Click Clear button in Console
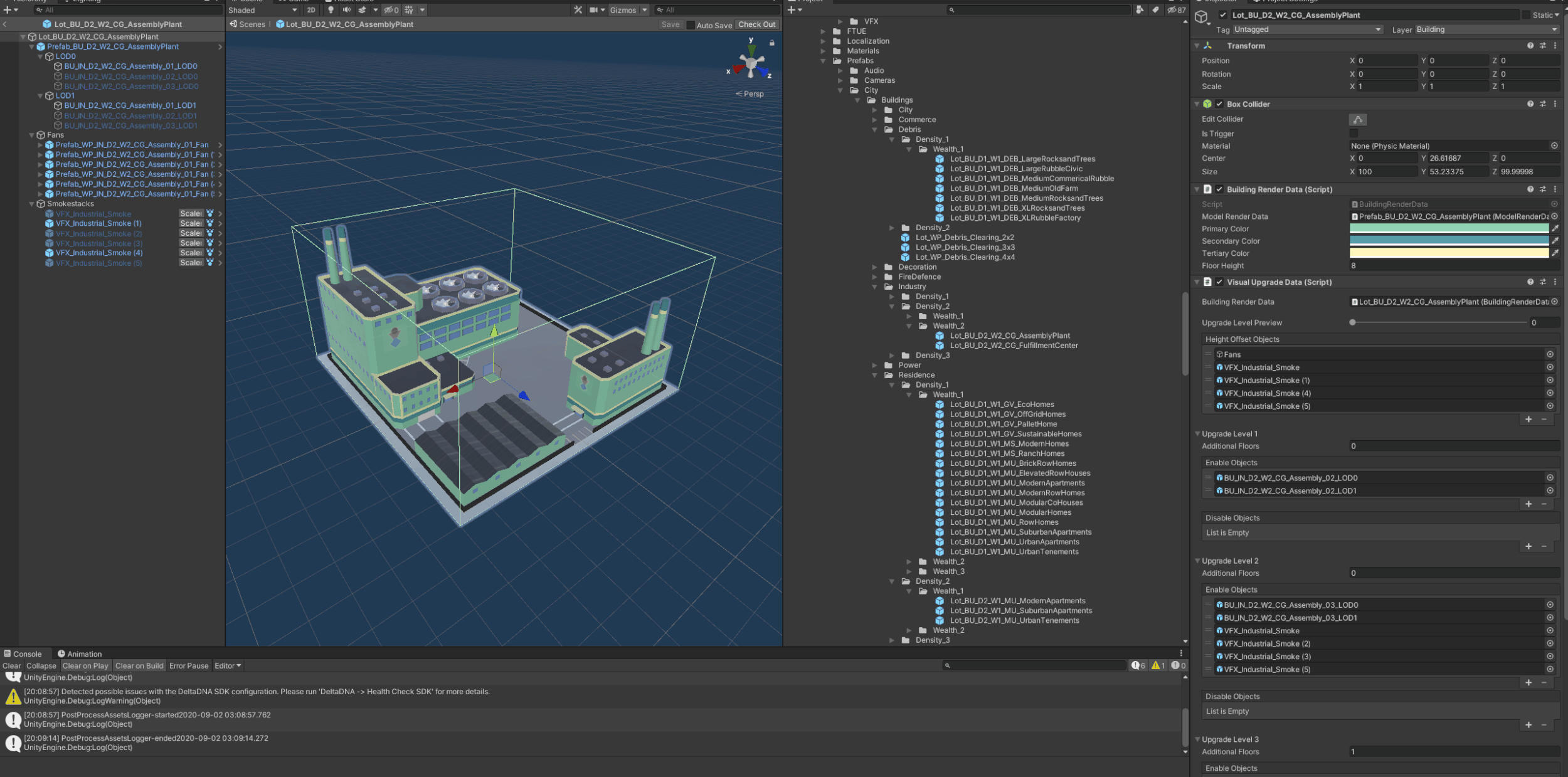 click(11, 665)
